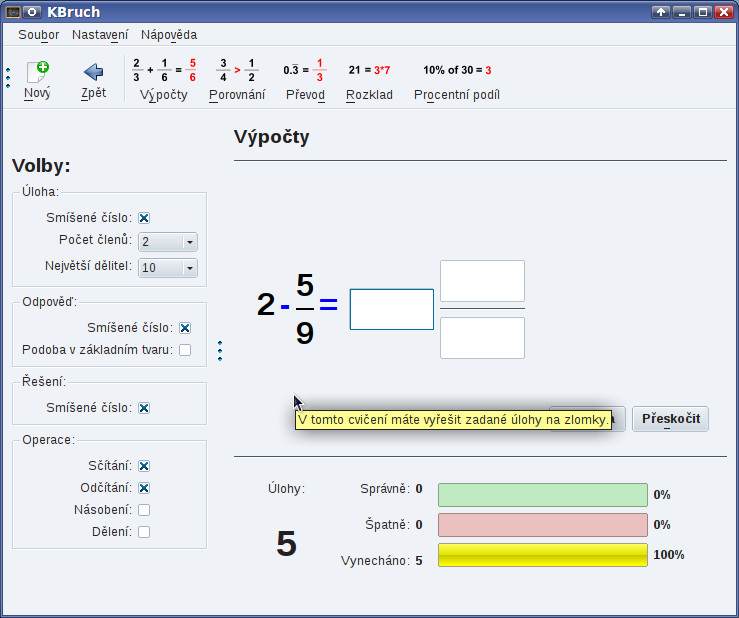This screenshot has width=739, height=618.
Task: Open the Soubor menu
Action: (39, 35)
